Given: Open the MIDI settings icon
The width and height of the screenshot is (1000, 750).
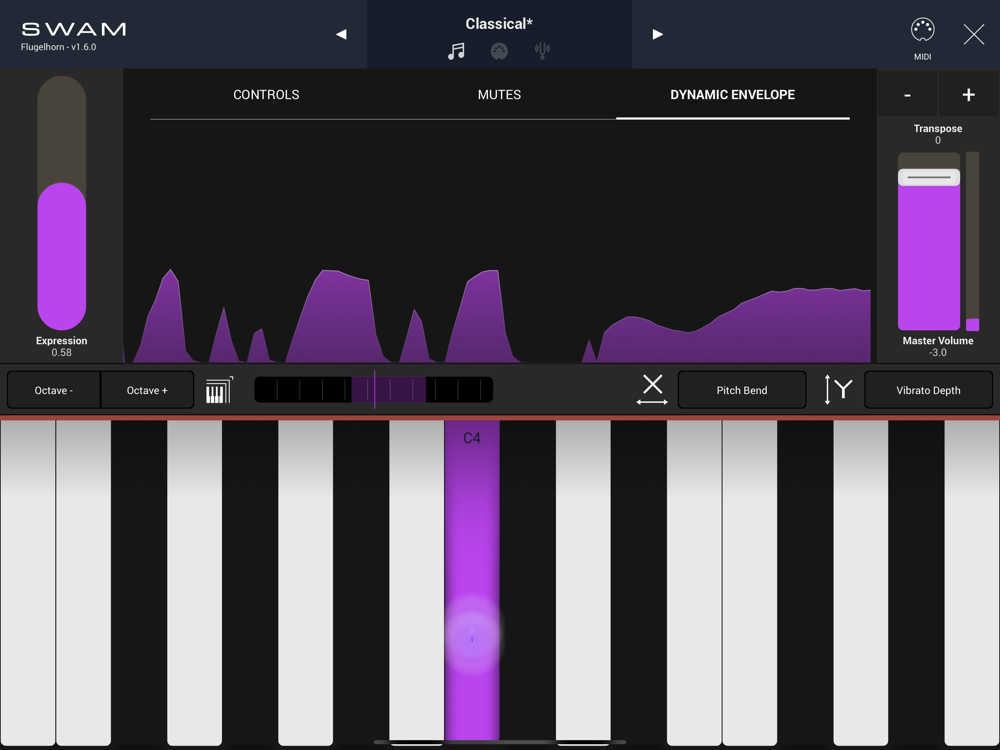Looking at the screenshot, I should pyautogui.click(x=922, y=31).
